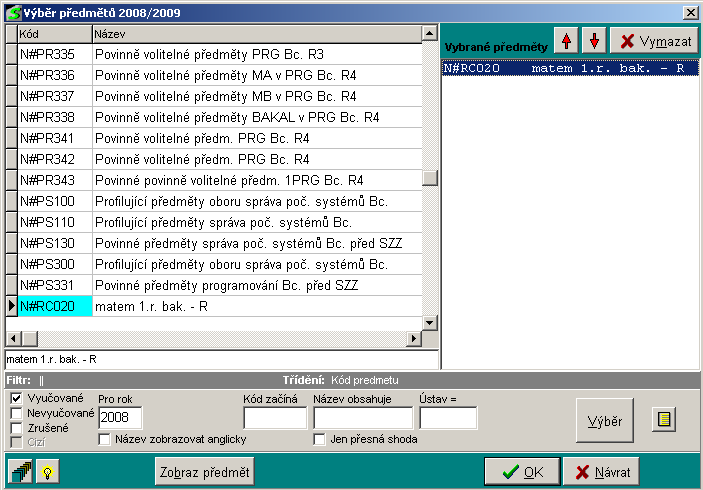
Task: Click the Pro rok input field
Action: [x=120, y=417]
